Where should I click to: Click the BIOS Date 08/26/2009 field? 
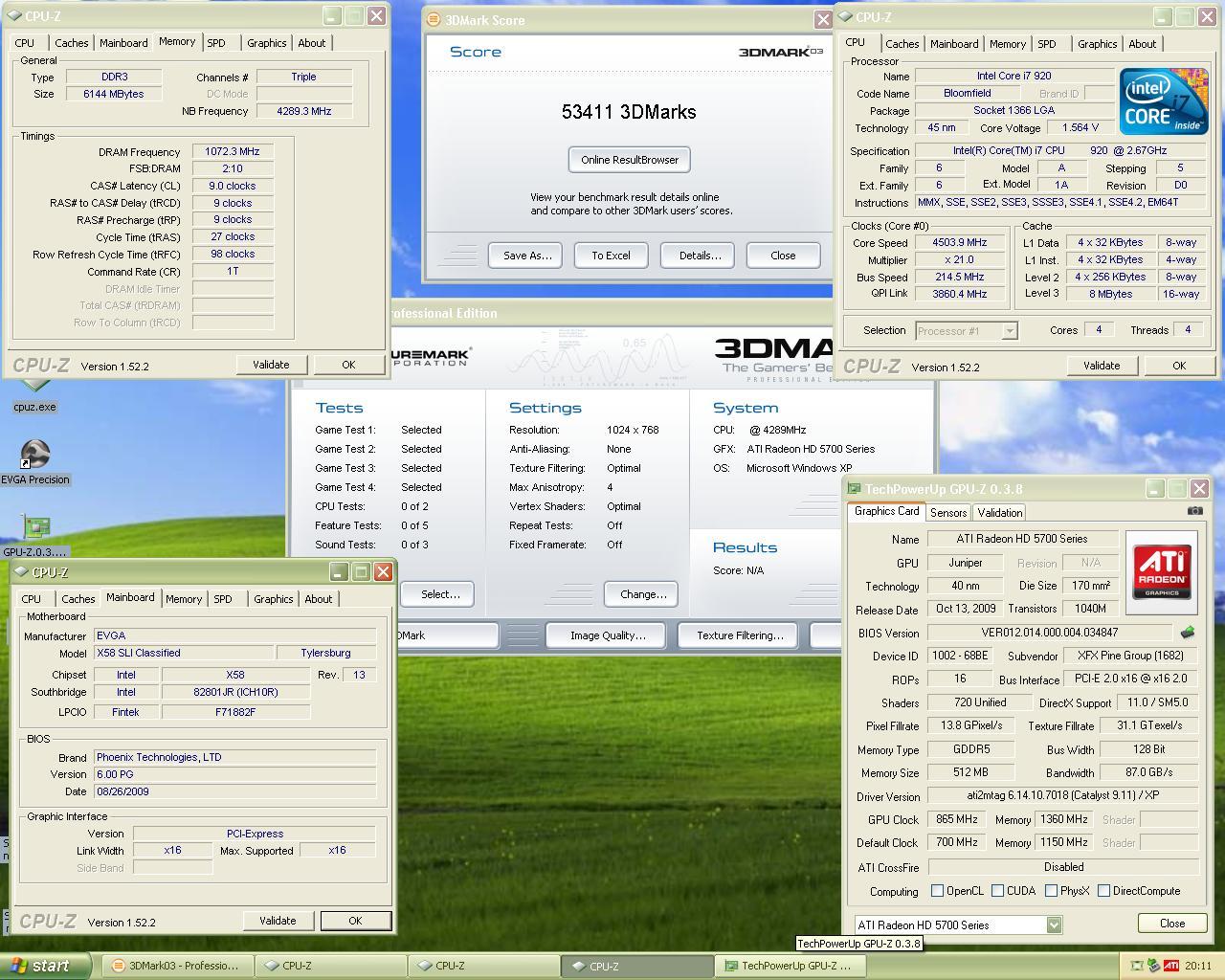(x=234, y=791)
